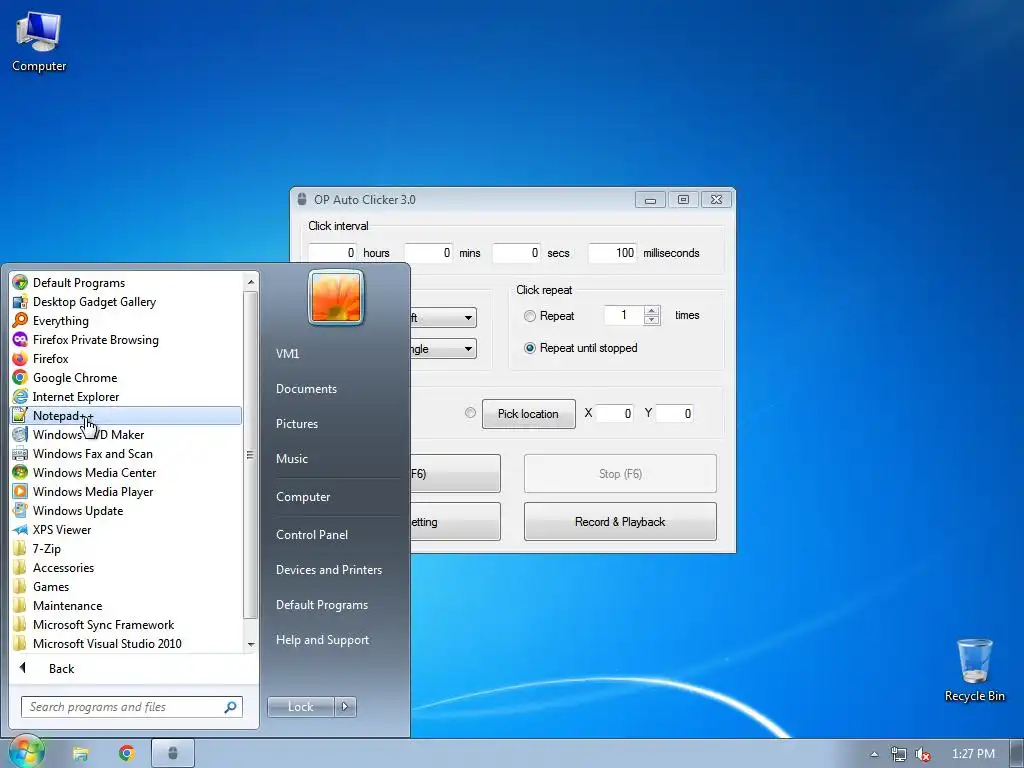Increase the repeat times stepper

point(652,311)
